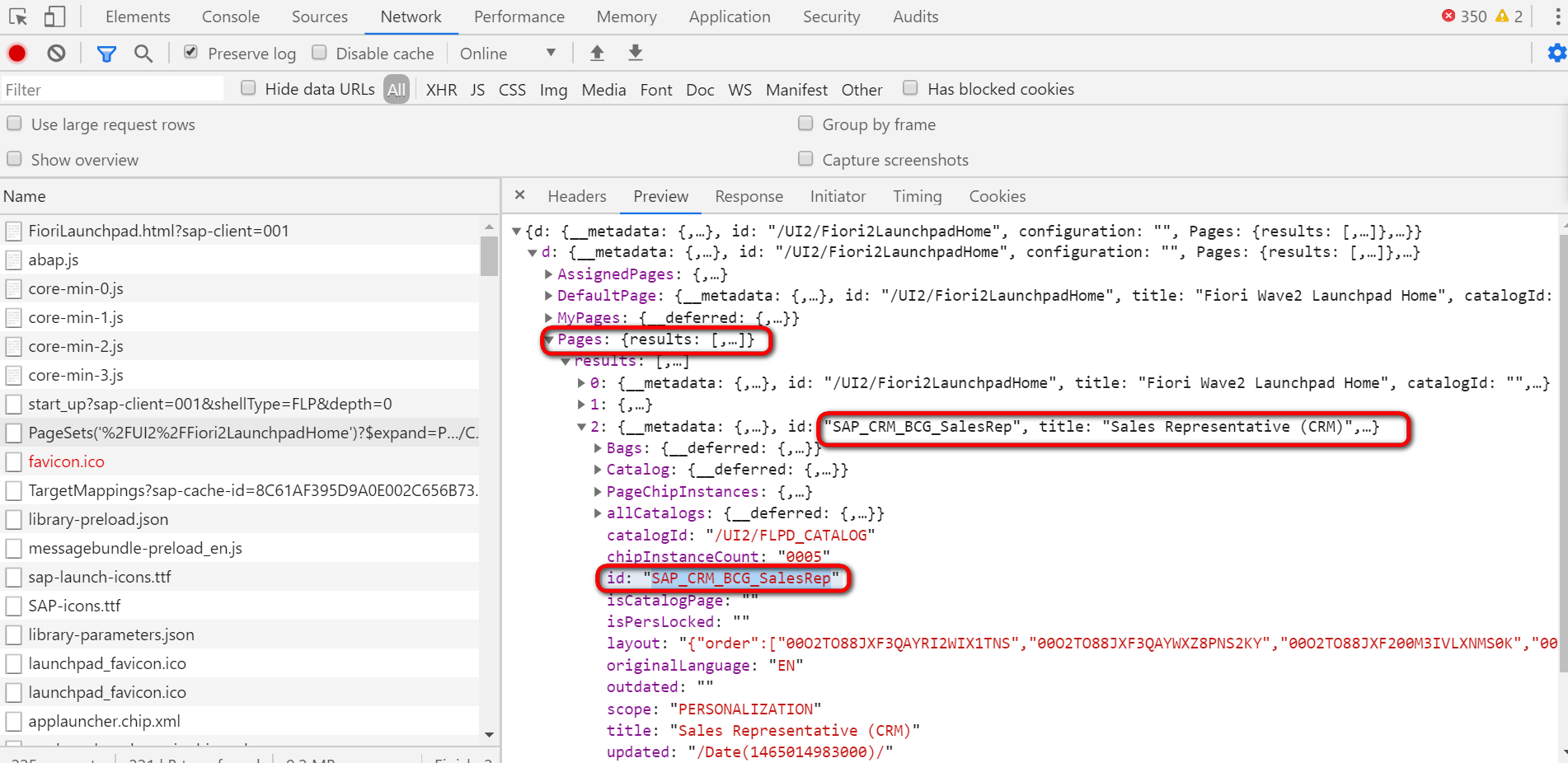The image size is (1568, 763).
Task: Expand the Catalog node
Action: [598, 470]
